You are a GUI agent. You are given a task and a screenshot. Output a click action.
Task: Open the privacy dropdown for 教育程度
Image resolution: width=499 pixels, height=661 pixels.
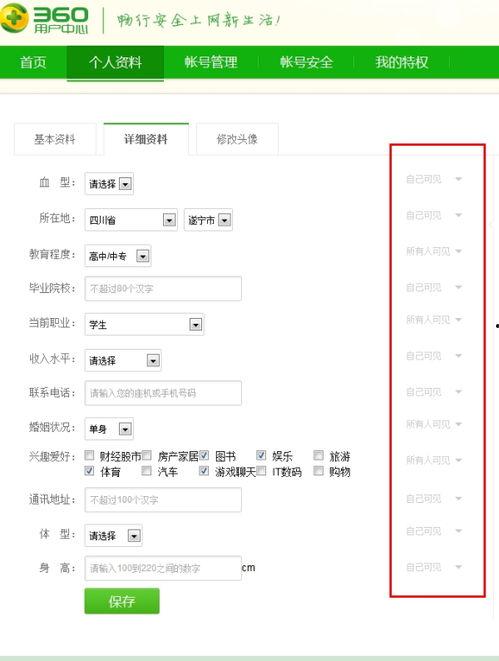pyautogui.click(x=434, y=251)
